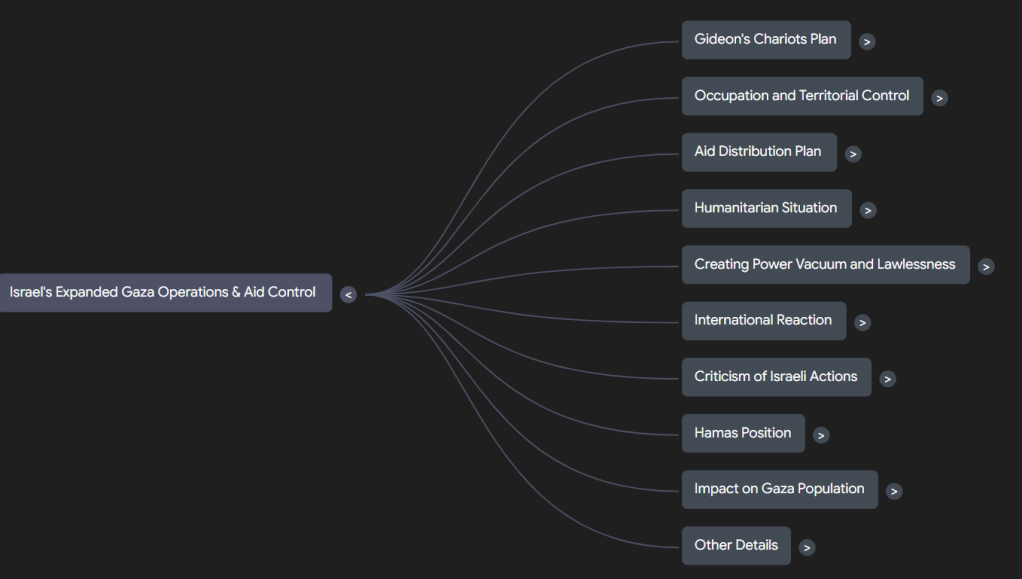Viewport: 1022px width, 579px height.
Task: Select the Occupation and Territorial Control node
Action: tap(802, 96)
